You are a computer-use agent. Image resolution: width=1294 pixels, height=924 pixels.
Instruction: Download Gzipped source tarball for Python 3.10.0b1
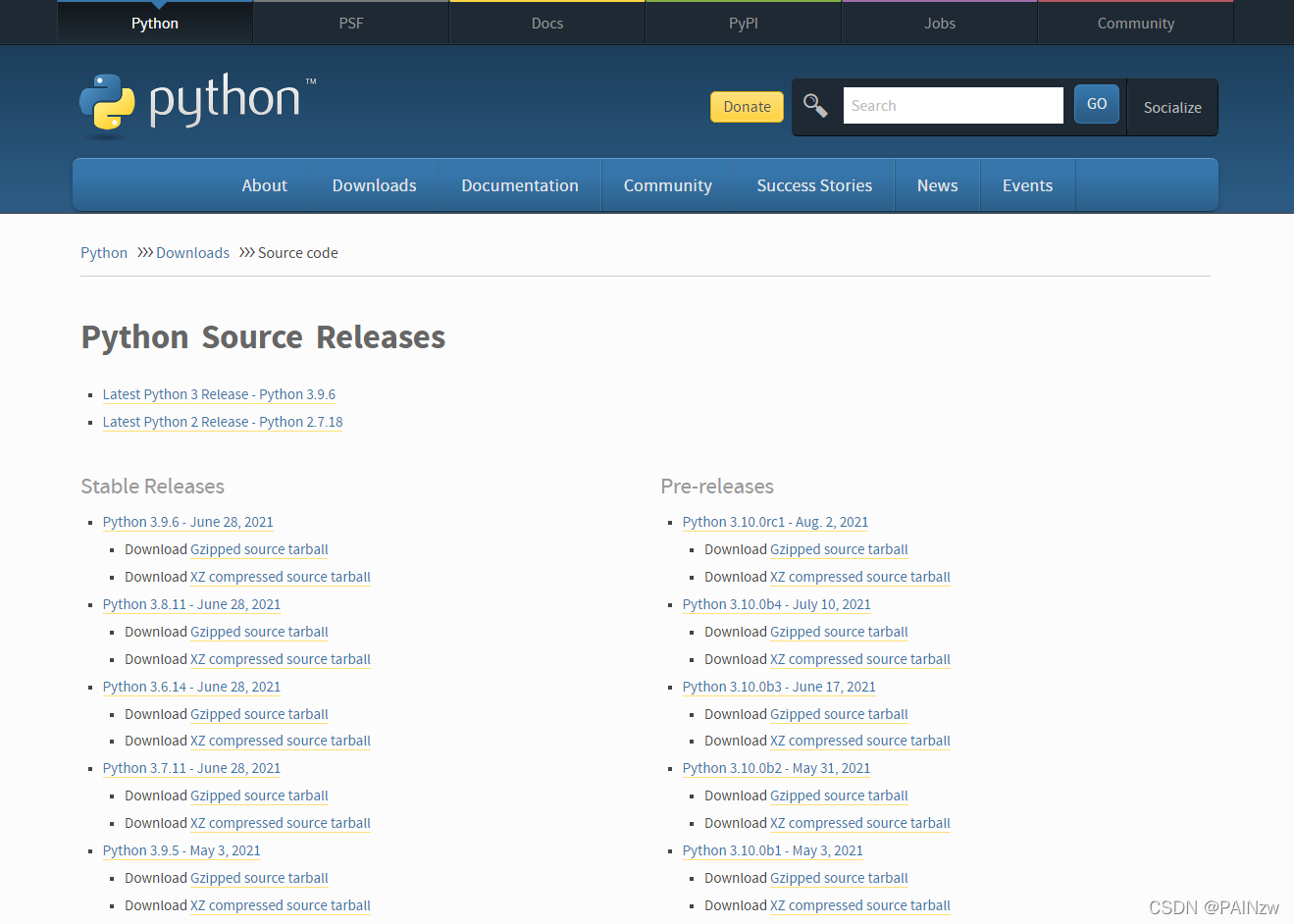[839, 878]
